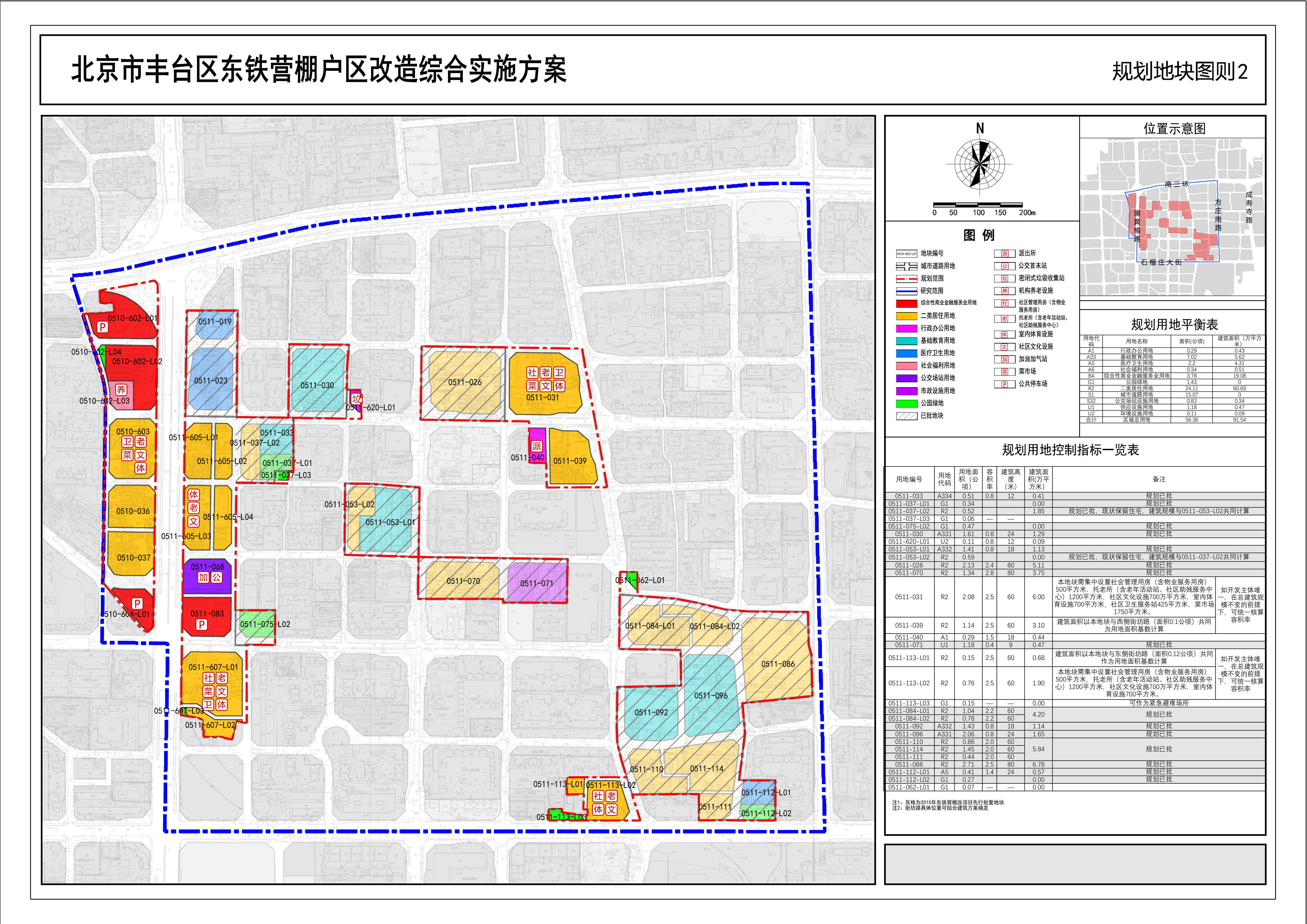Click parcel label 0511-092 on the map
This screenshot has width=1307, height=924.
point(651,712)
